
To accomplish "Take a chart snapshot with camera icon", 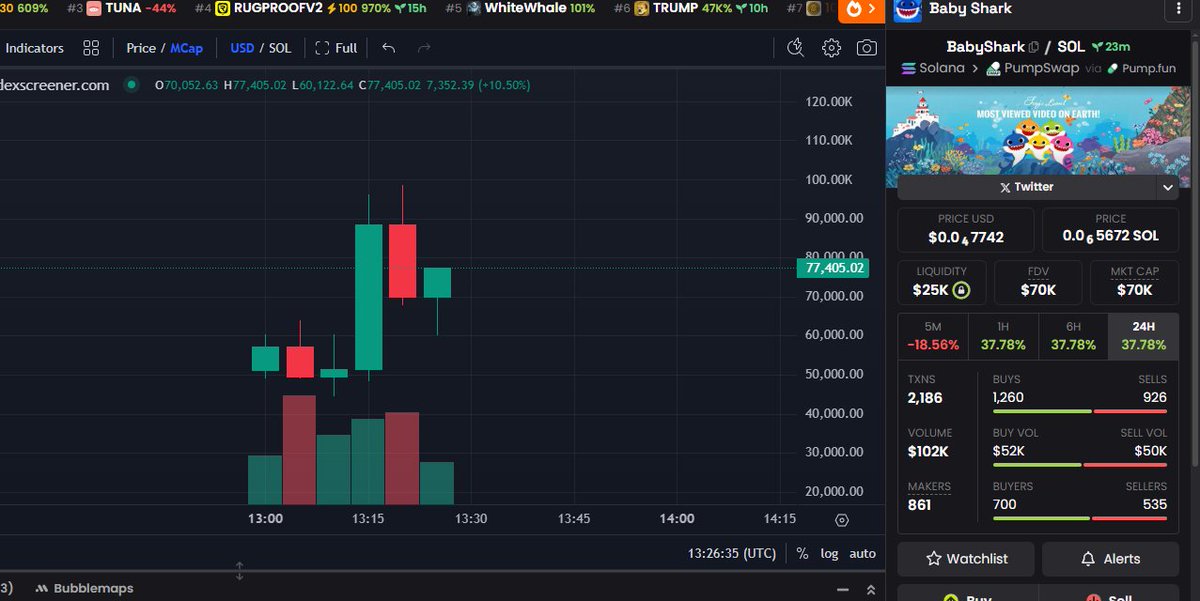I will click(867, 47).
